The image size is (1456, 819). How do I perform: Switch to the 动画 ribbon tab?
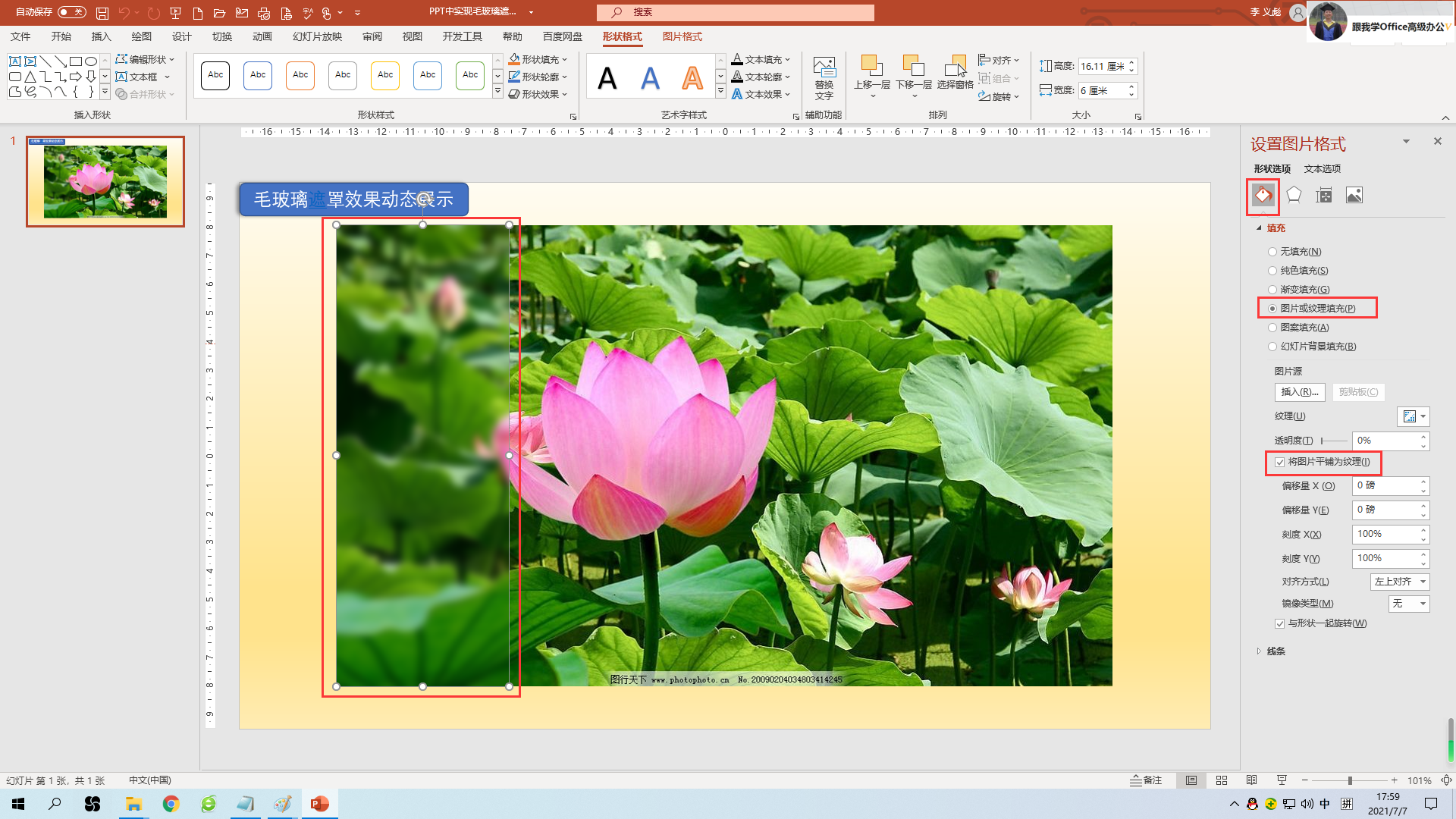coord(262,36)
